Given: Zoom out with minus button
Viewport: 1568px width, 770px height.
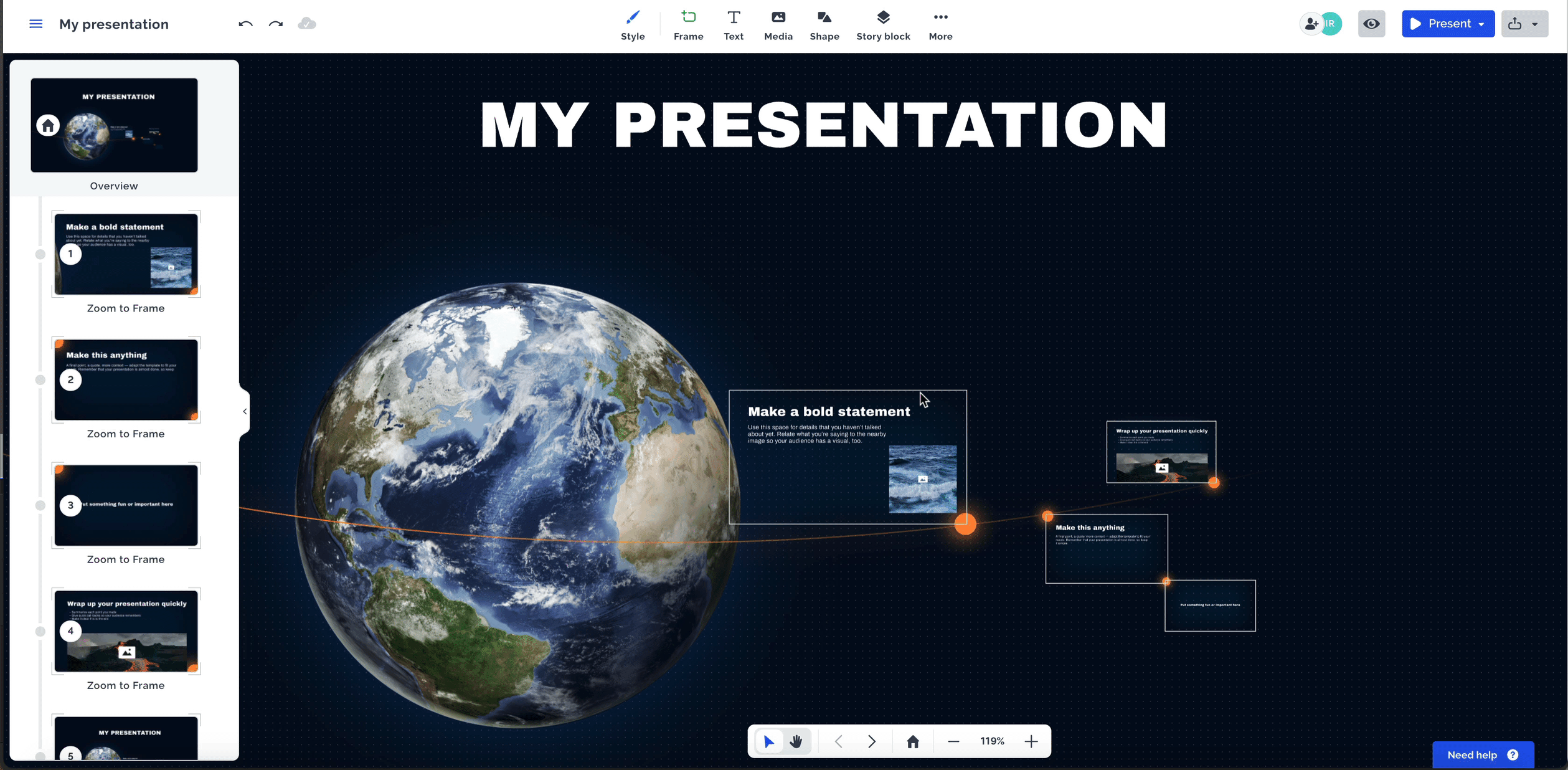Looking at the screenshot, I should click(953, 741).
